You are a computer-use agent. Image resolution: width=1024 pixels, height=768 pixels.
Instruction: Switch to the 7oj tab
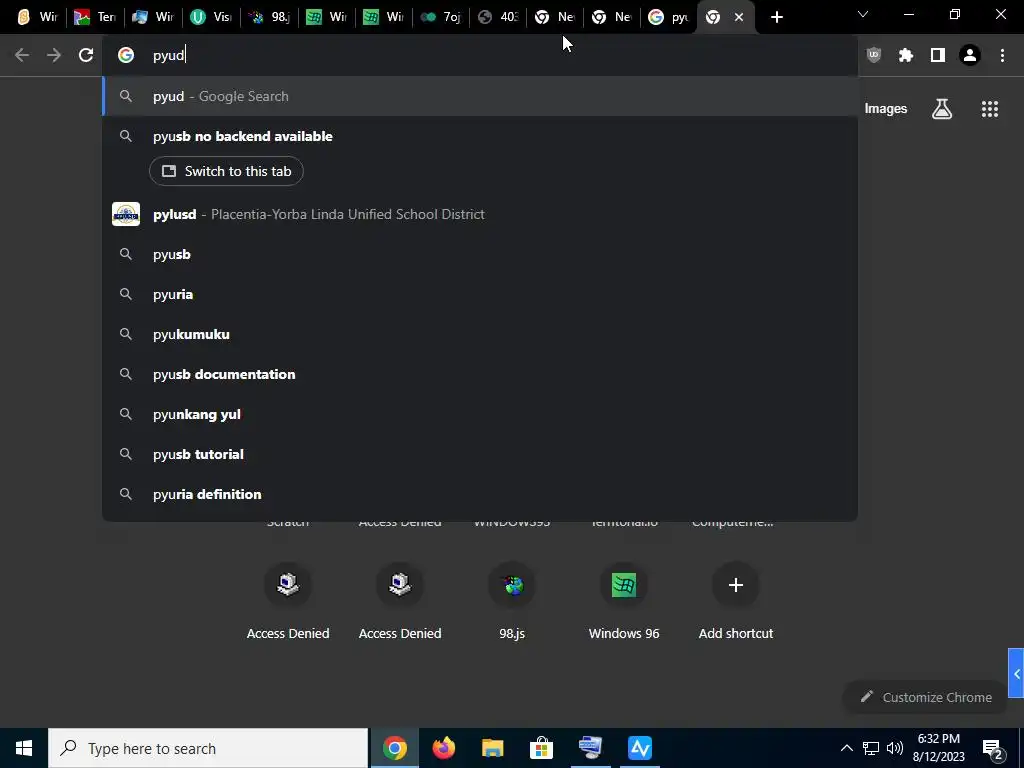(441, 17)
